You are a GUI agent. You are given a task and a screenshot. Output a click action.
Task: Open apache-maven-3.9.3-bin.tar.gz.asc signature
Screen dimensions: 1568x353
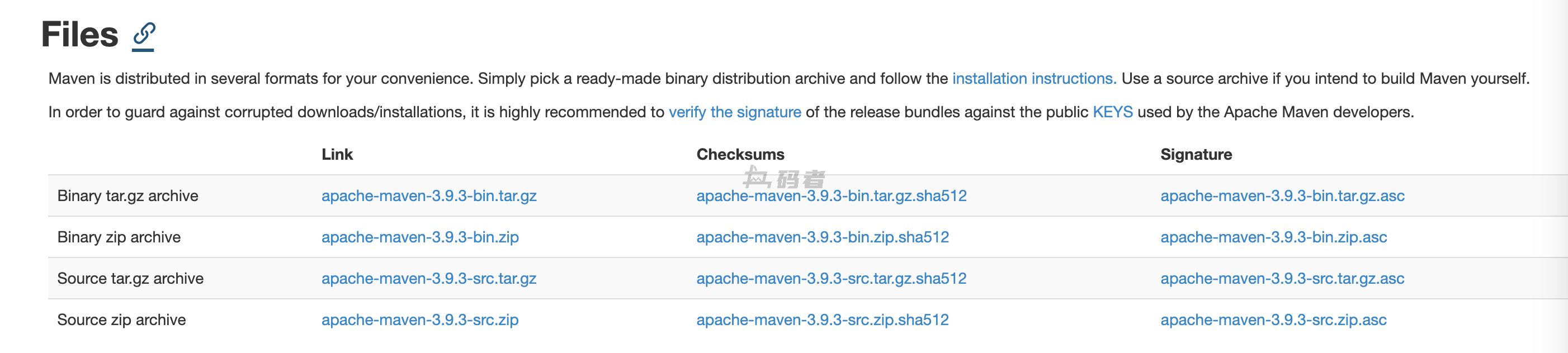point(1282,195)
